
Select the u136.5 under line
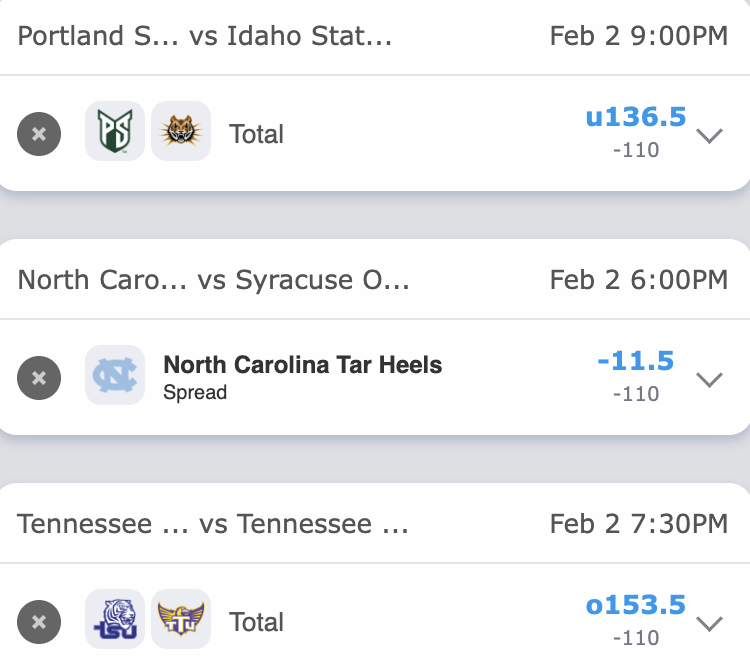636,118
